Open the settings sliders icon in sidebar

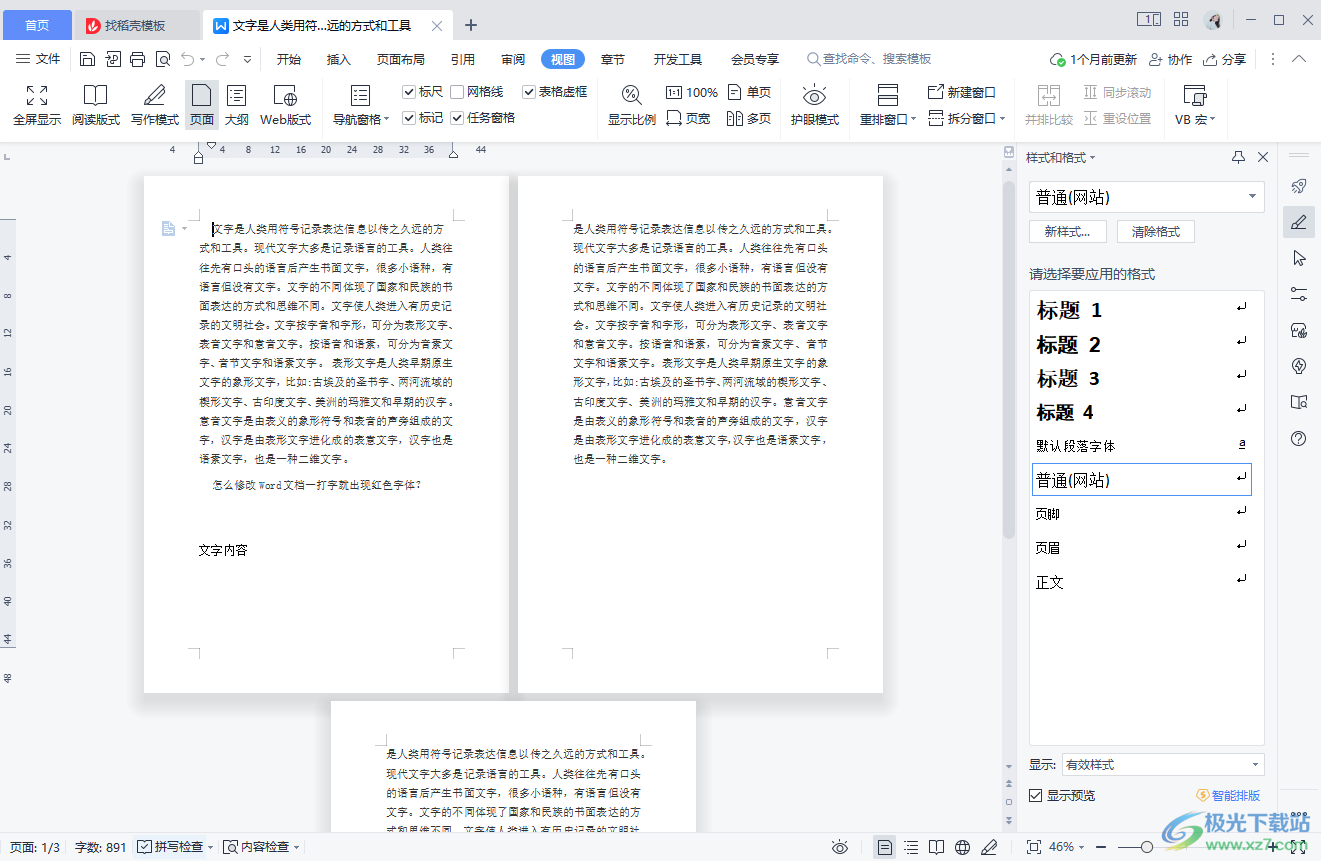point(1299,294)
